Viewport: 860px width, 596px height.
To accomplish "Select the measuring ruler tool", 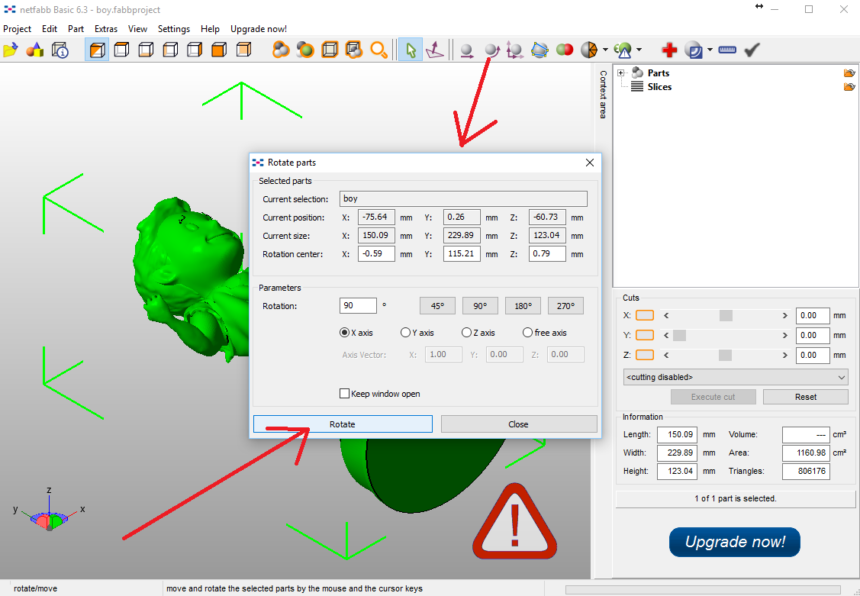I will (x=728, y=50).
